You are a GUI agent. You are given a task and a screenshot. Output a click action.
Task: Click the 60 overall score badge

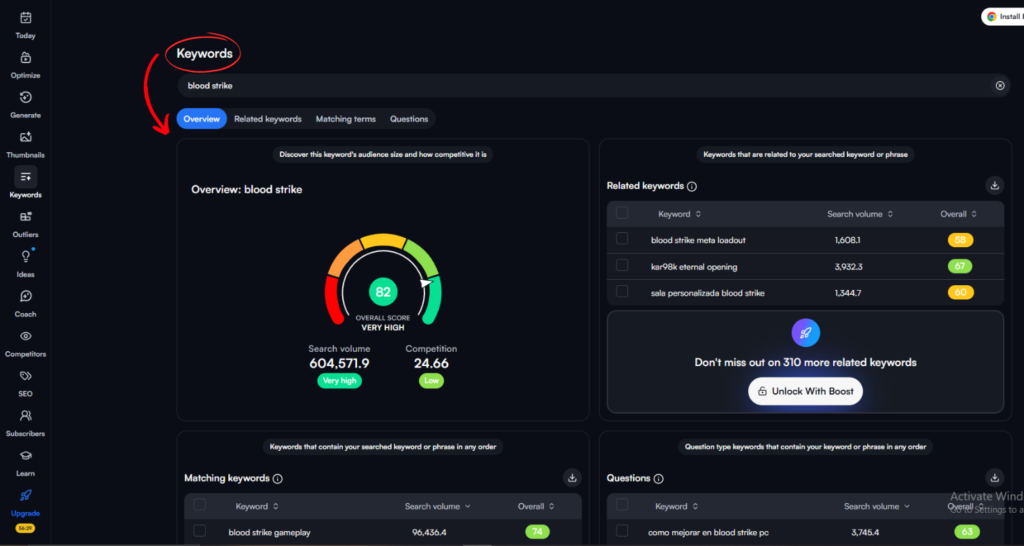960,293
